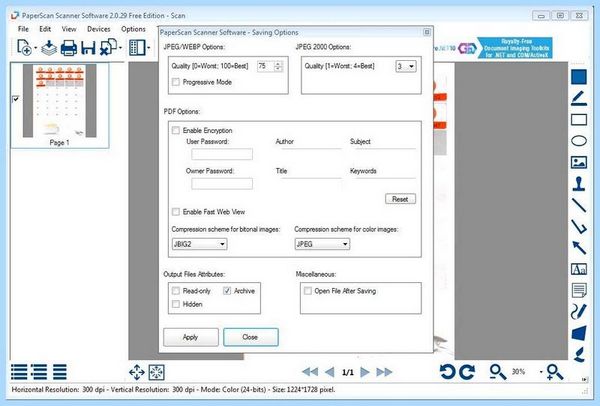The height and width of the screenshot is (406, 600).
Task: Click the zoom in magnifier
Action: click(x=555, y=372)
